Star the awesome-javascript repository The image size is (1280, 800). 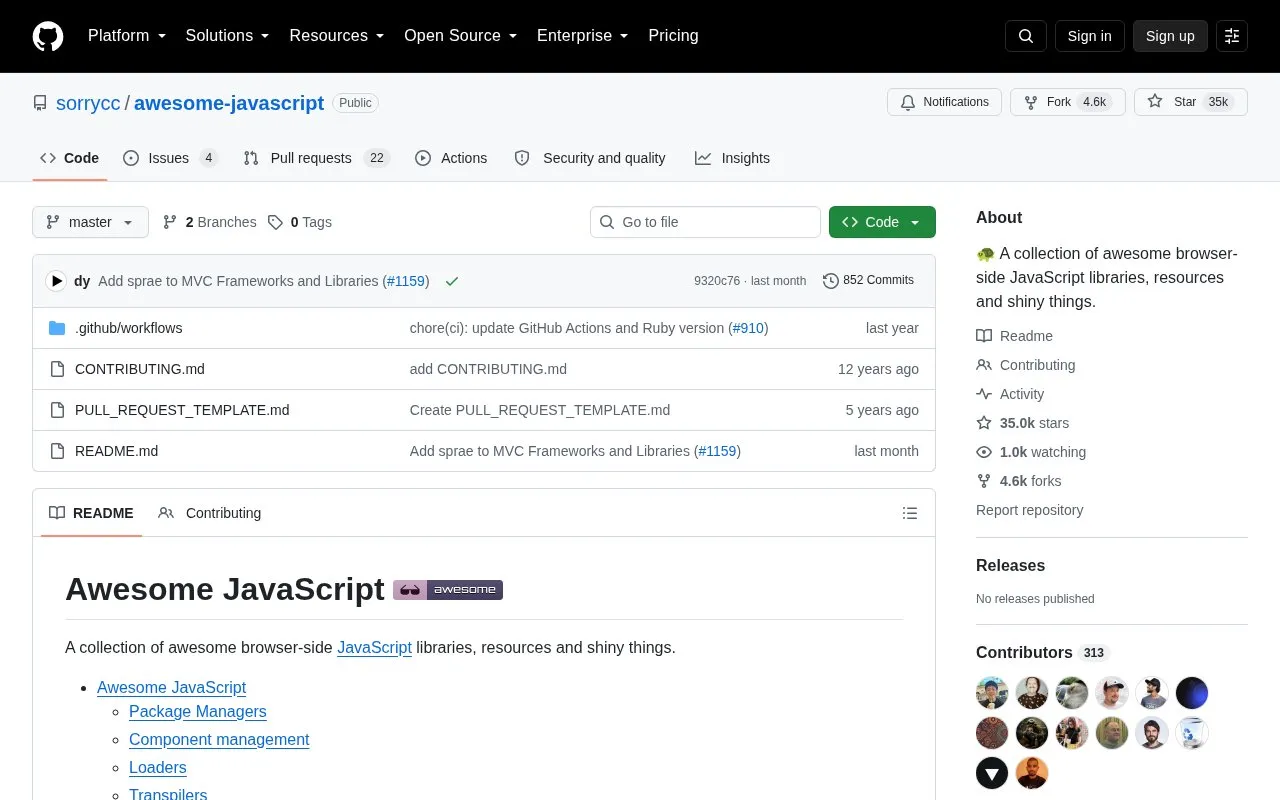(x=1191, y=102)
